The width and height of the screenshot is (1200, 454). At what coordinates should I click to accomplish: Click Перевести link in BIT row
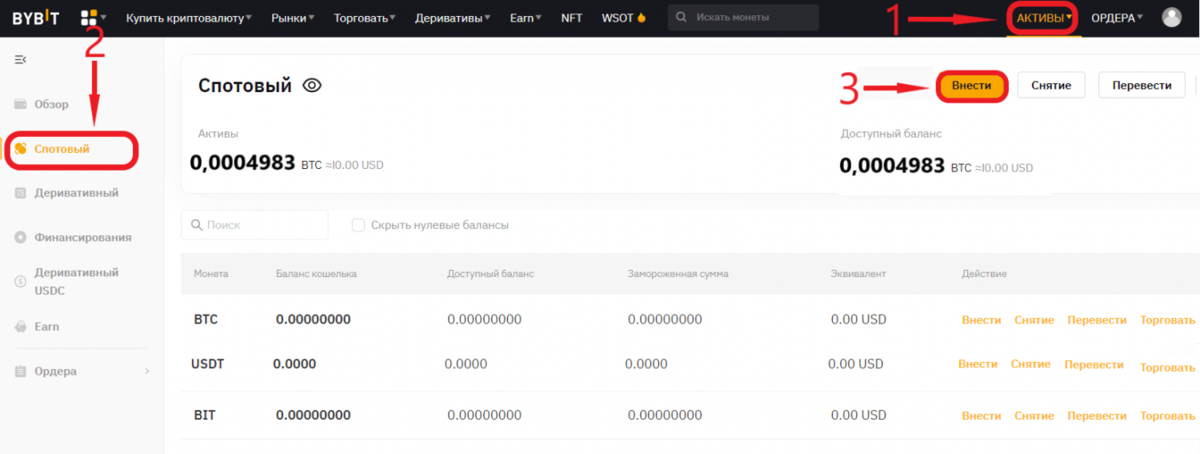[1097, 415]
